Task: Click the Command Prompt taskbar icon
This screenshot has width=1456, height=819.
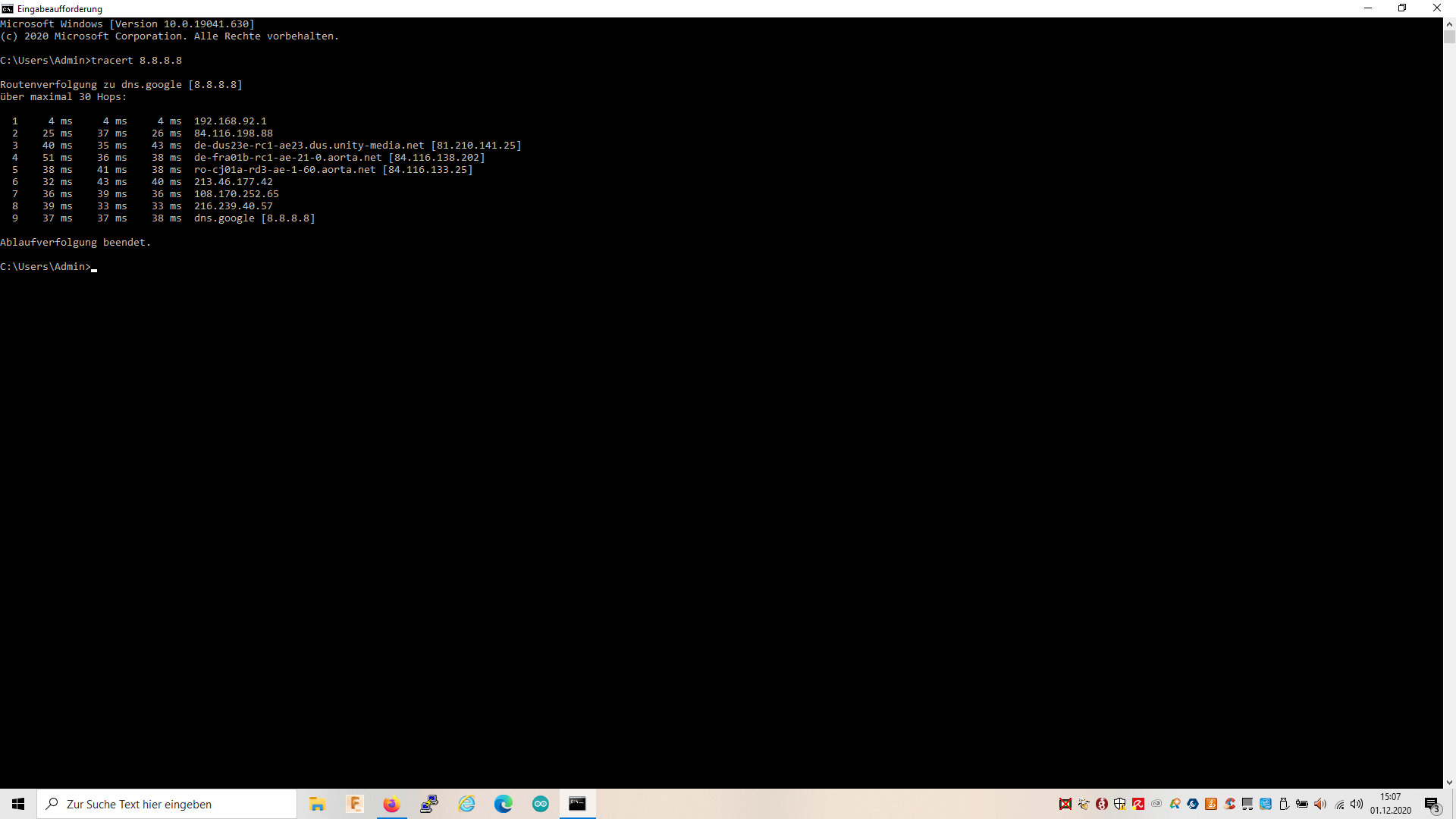Action: click(578, 804)
